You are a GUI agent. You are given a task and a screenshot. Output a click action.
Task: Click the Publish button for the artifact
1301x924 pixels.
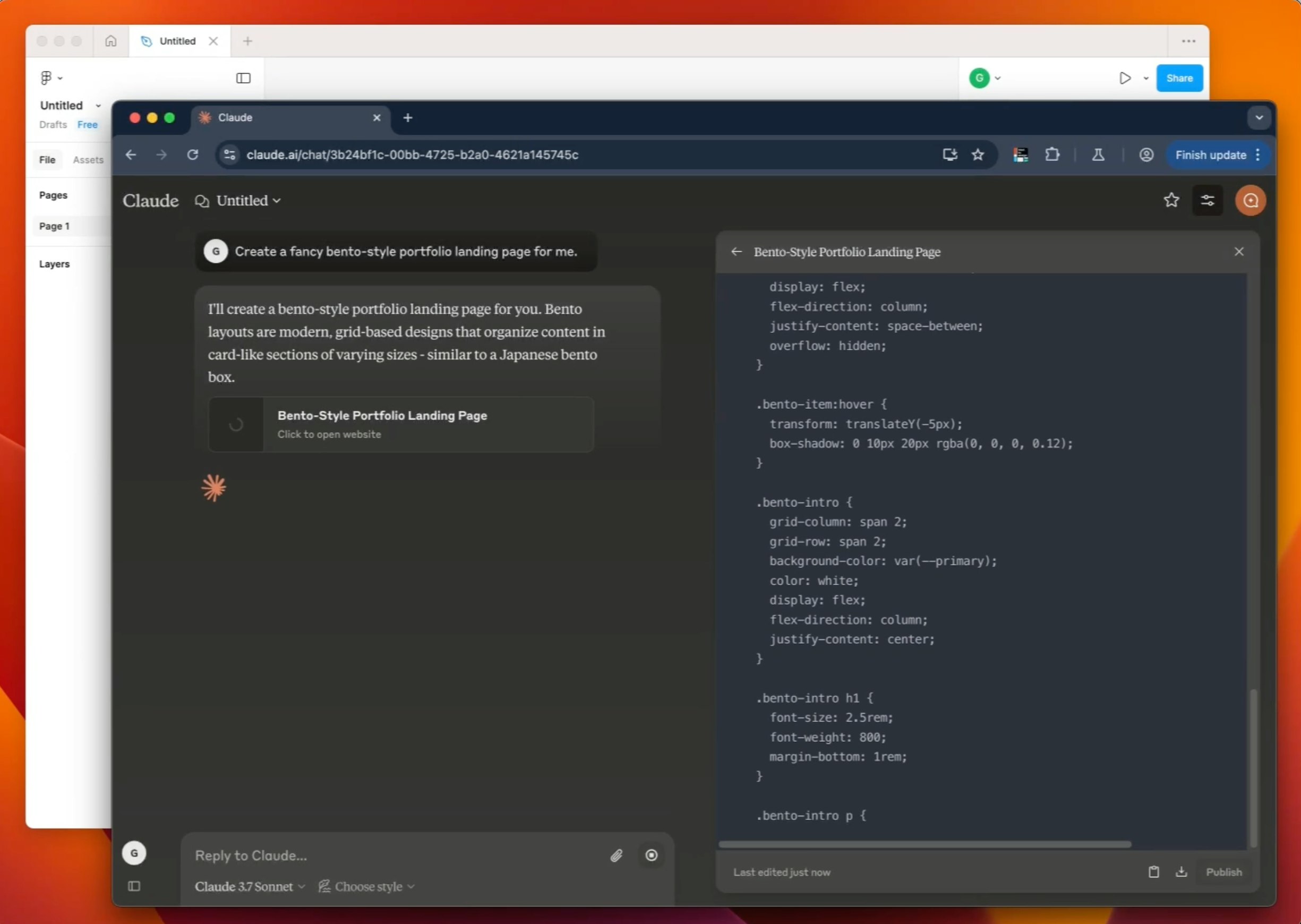pos(1223,871)
